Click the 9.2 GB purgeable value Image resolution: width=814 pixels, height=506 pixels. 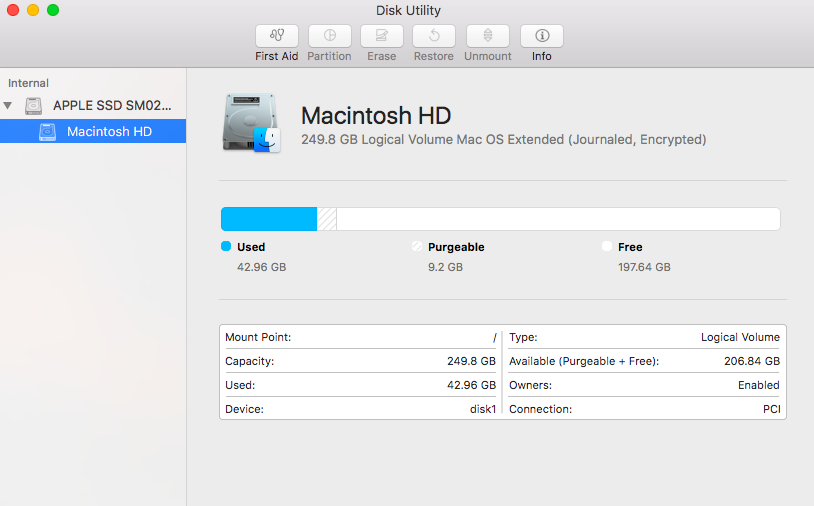(445, 267)
